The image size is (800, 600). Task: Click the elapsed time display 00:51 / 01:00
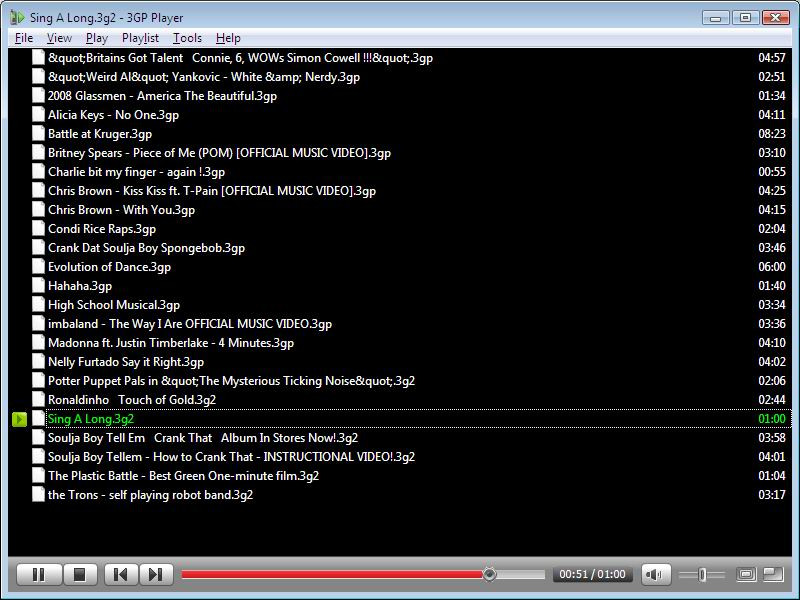[592, 574]
